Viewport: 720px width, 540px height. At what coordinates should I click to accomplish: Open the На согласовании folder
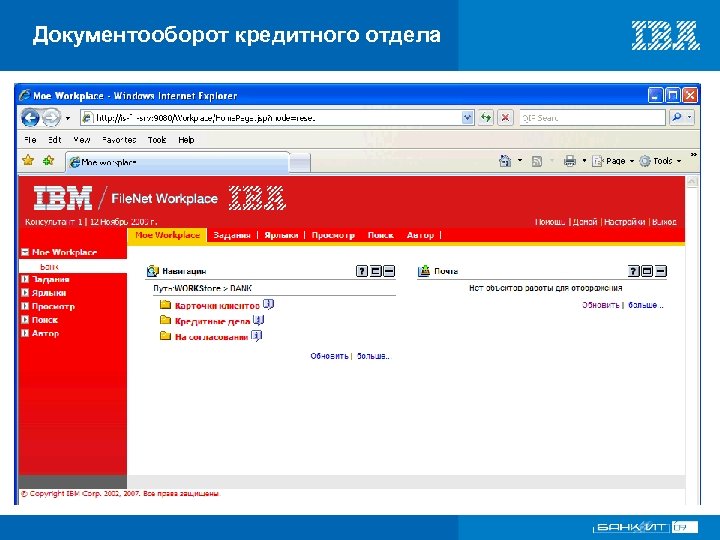pos(211,337)
